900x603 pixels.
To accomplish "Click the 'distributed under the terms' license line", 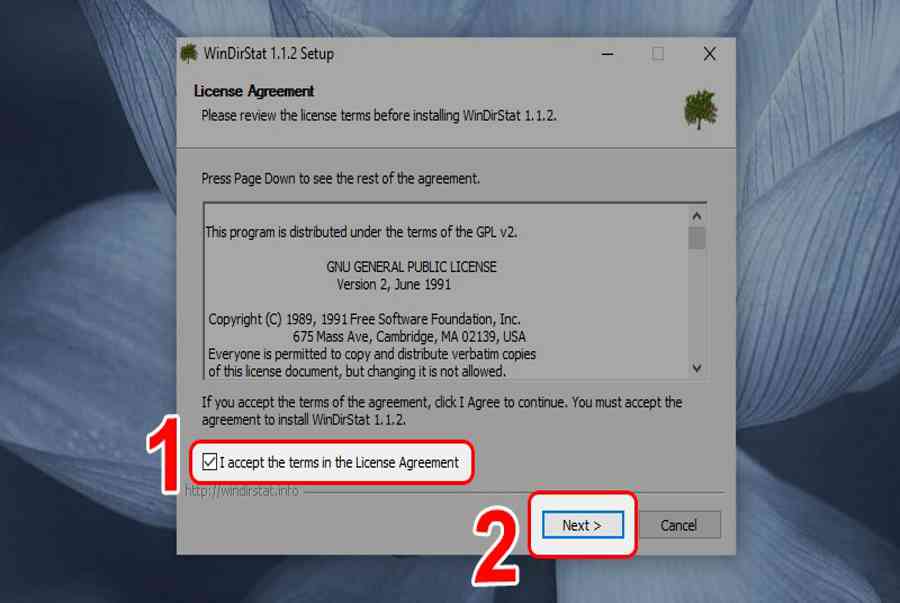I will 362,232.
